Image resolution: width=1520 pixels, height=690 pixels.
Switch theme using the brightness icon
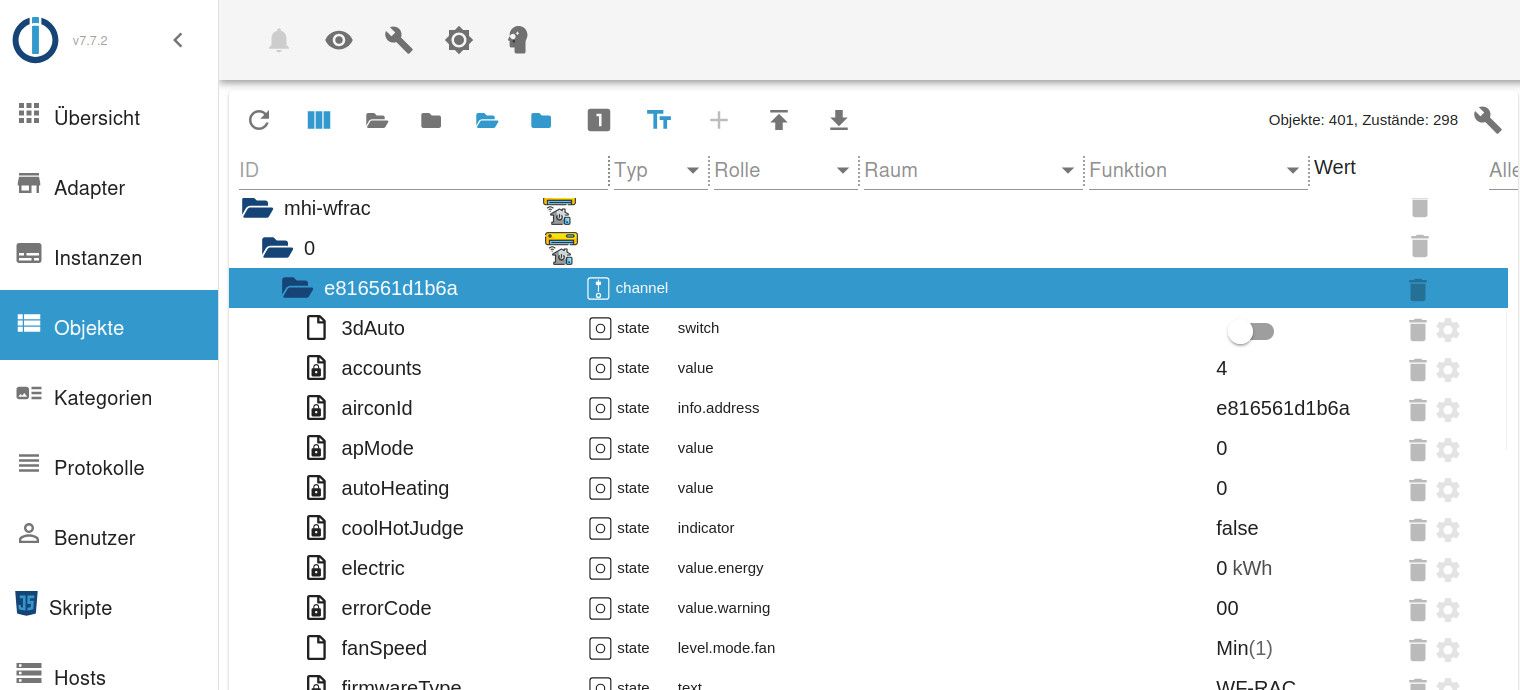459,40
